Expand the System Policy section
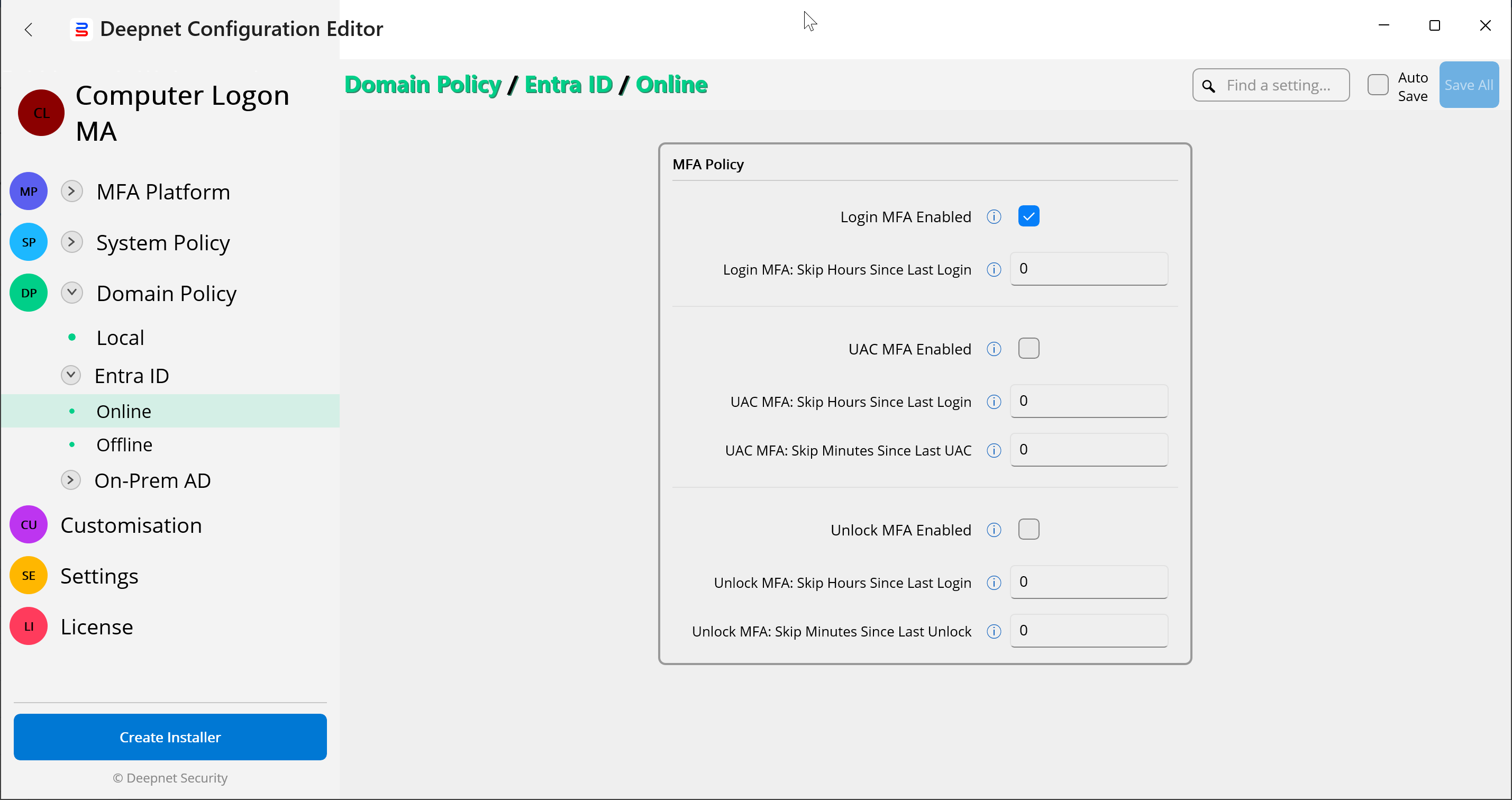This screenshot has height=800, width=1512. [x=71, y=242]
